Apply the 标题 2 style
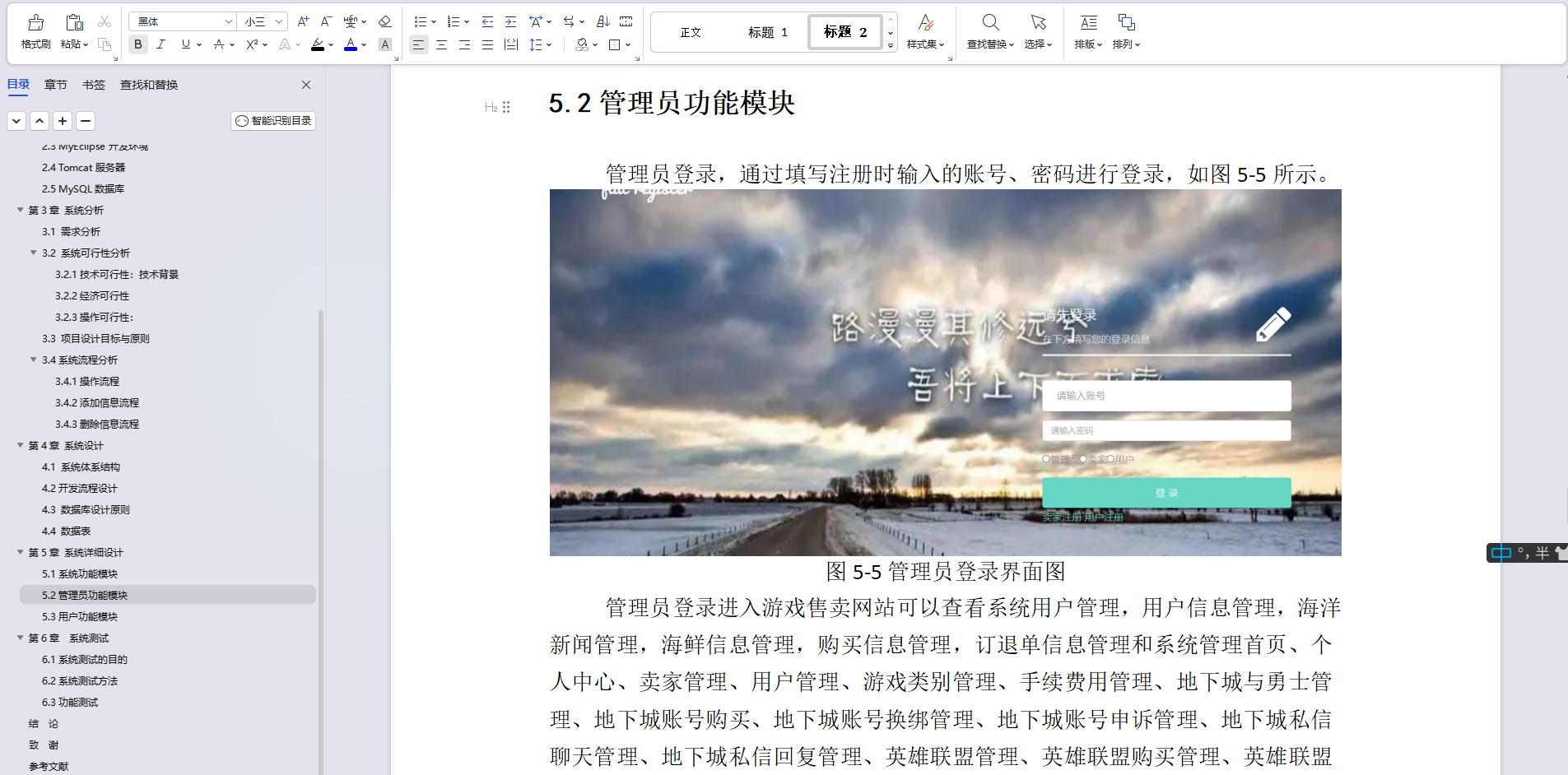 pos(845,32)
